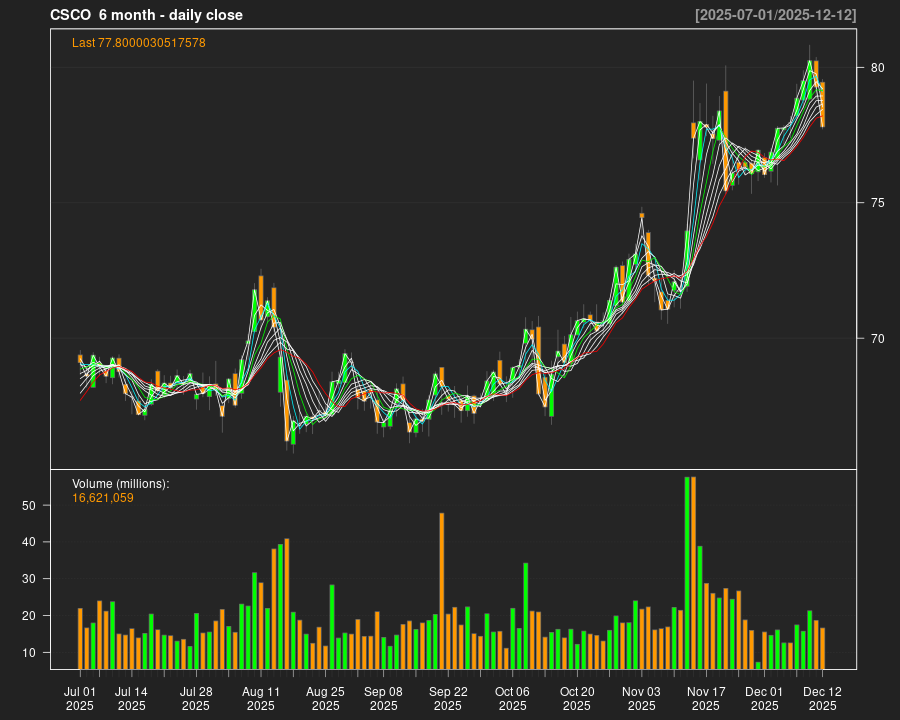Click the 80 price axis label
The image size is (900, 720).
click(877, 68)
